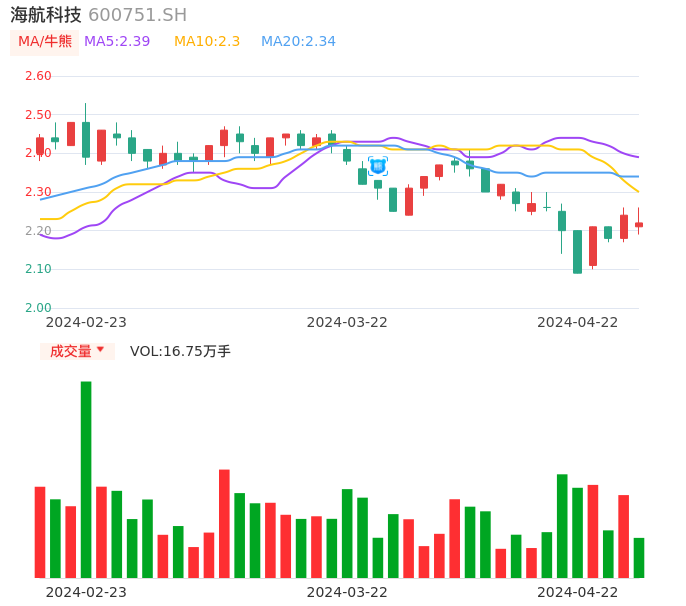The height and width of the screenshot is (606, 686).
Task: Click the VOL:16.75万手 volume readout
Action: [180, 351]
